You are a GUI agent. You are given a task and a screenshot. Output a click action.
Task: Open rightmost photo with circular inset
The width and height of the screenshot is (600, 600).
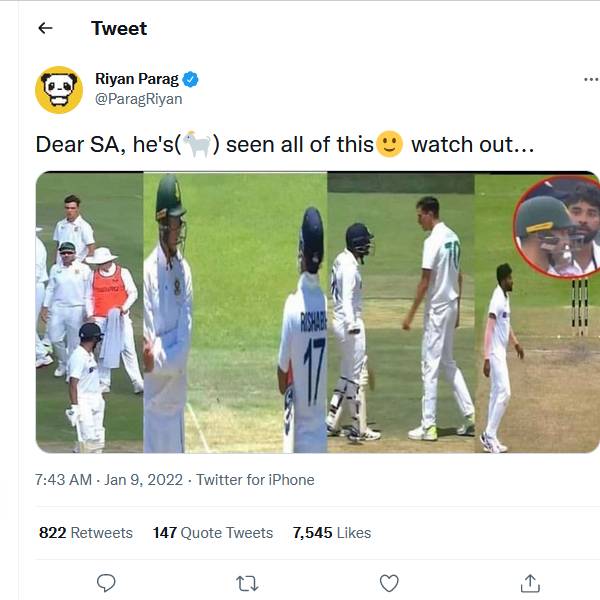(x=538, y=312)
